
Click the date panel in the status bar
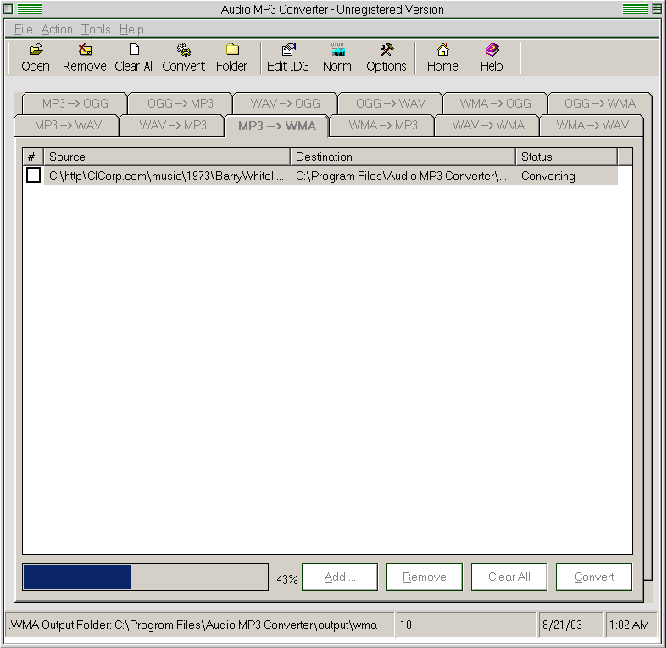pos(570,625)
